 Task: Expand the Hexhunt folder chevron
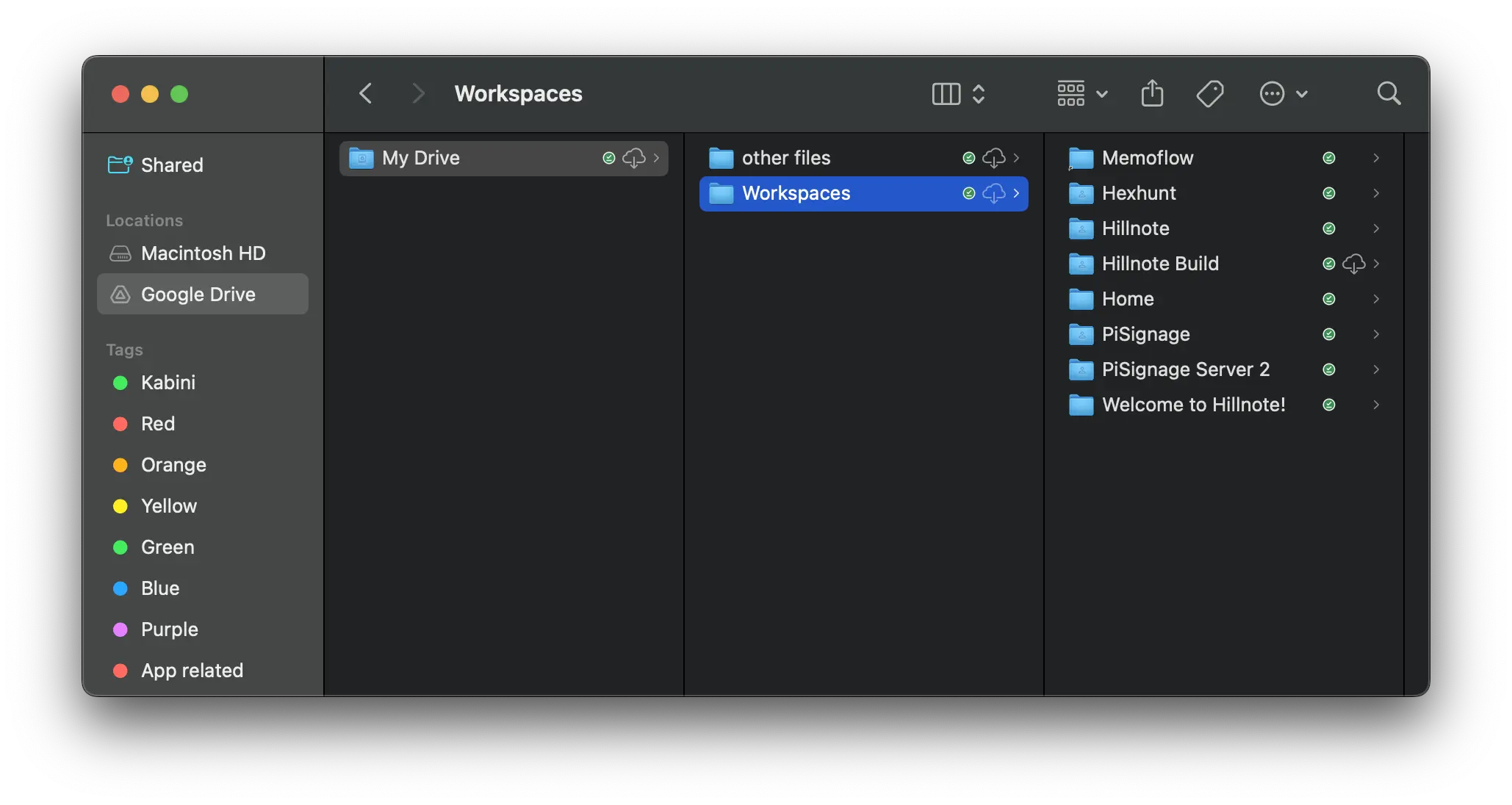point(1375,193)
